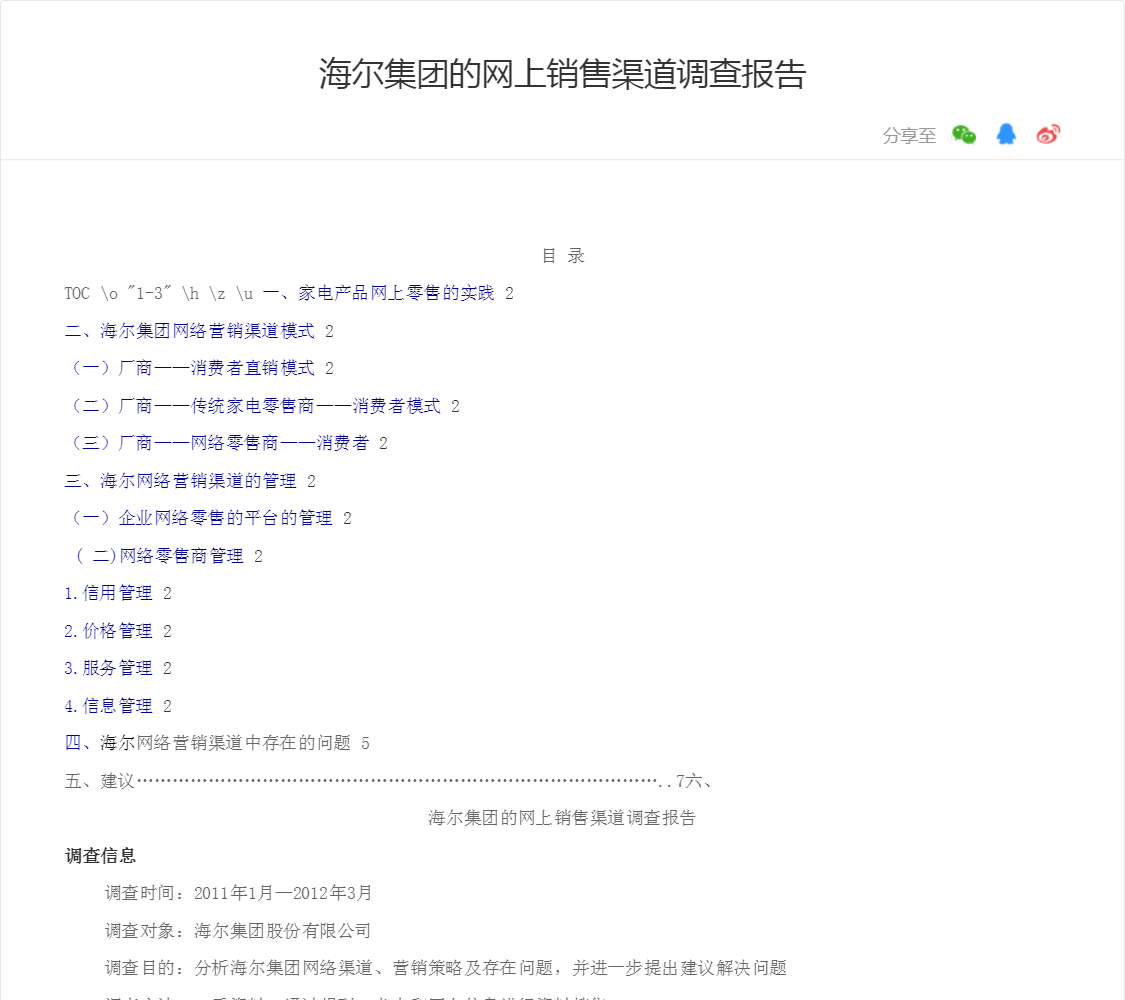Open the 4.信息管理 entry
1125x1000 pixels.
point(108,706)
